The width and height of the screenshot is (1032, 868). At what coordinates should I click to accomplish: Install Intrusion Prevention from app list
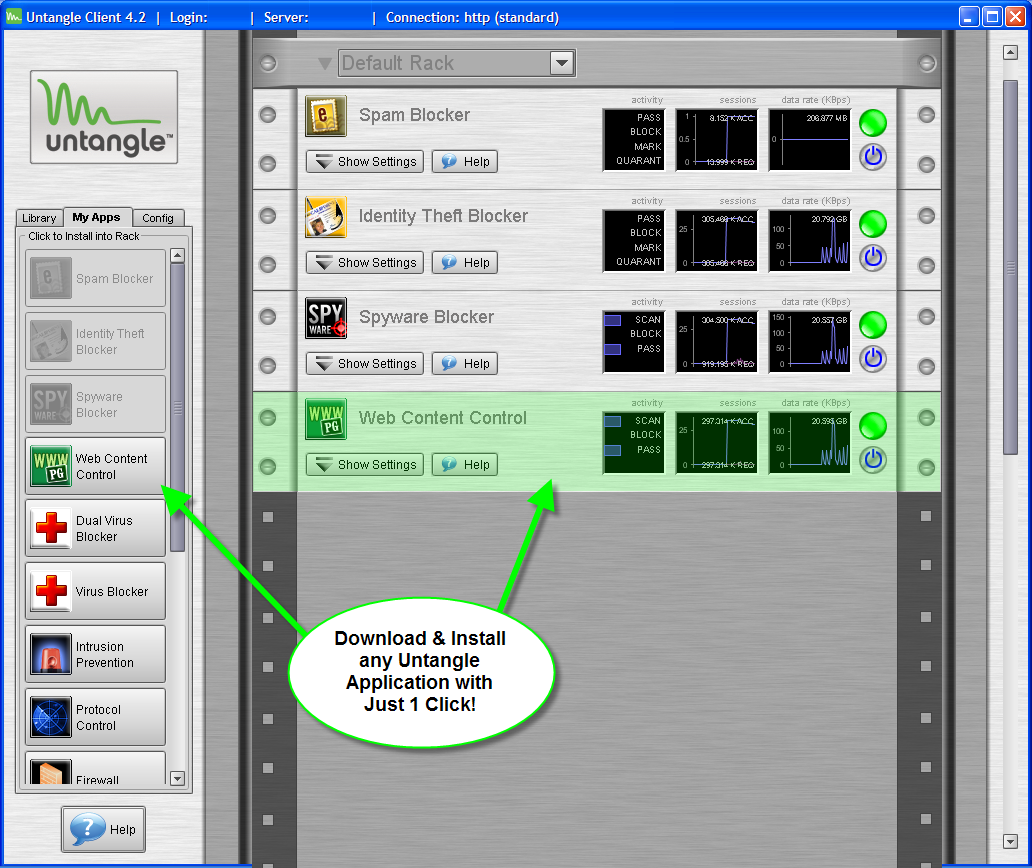(95, 654)
